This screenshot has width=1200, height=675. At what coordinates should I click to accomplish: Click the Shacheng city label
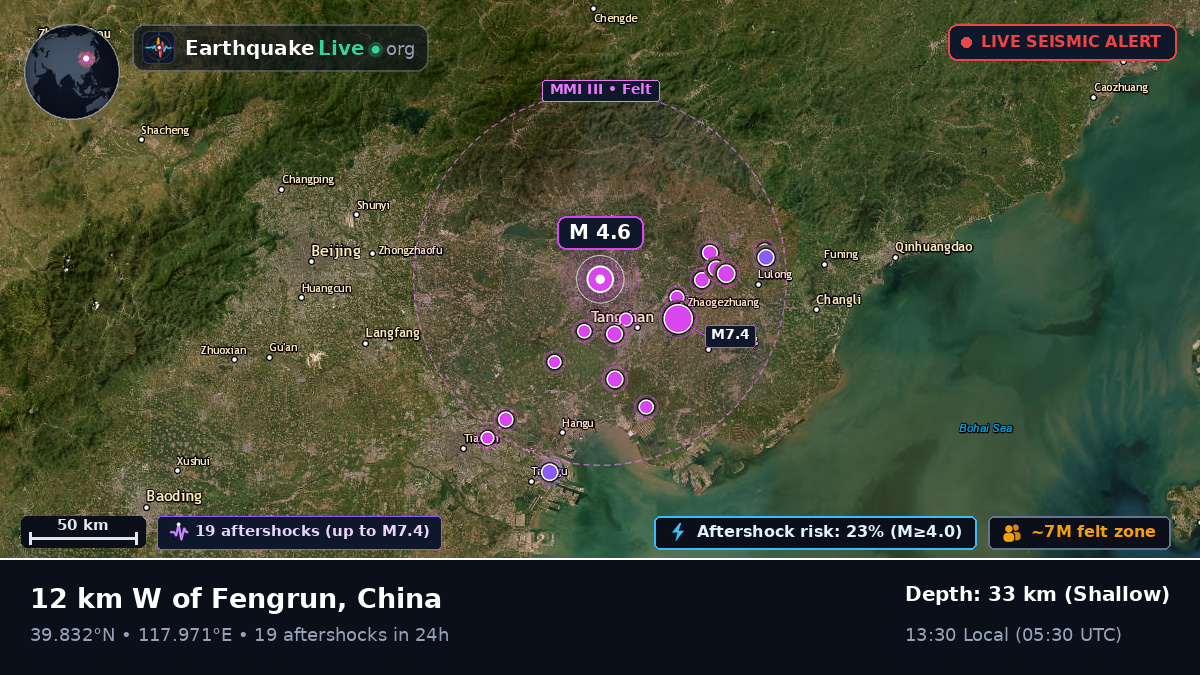coord(164,130)
